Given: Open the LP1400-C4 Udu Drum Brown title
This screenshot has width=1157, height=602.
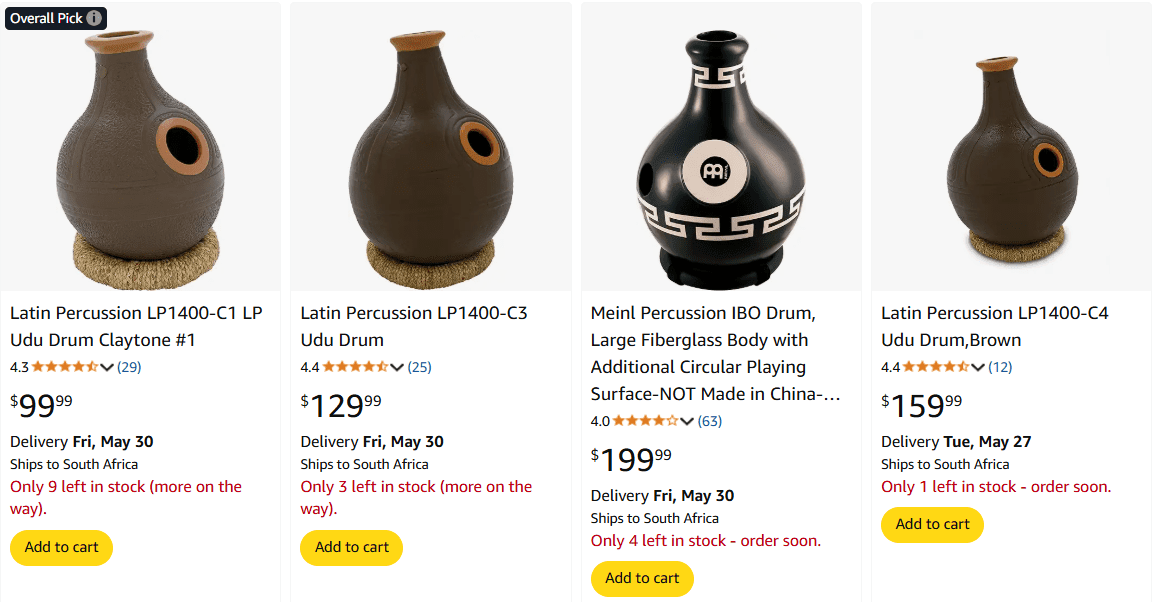Looking at the screenshot, I should coord(994,326).
